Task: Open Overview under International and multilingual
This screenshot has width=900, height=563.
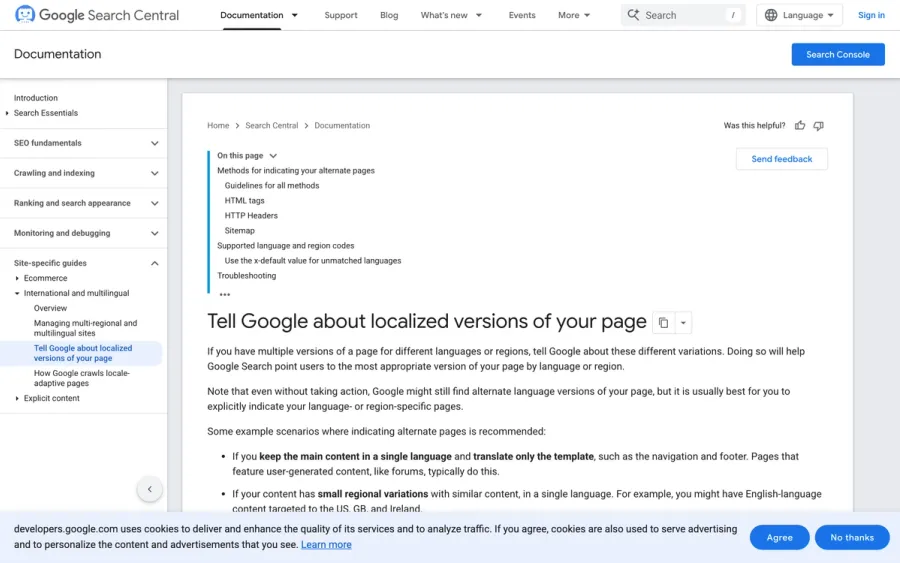Action: [51, 308]
